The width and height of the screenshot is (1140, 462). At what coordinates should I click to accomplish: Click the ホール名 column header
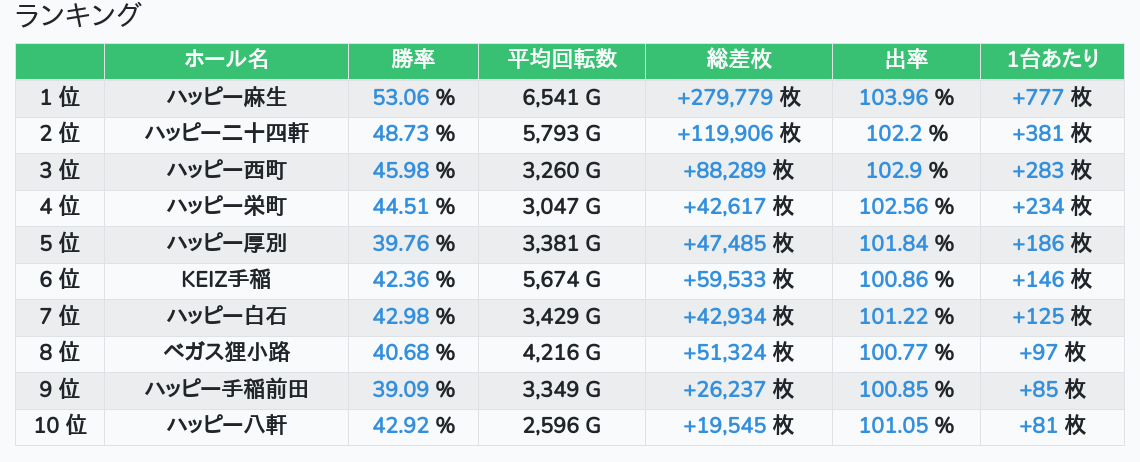(x=226, y=60)
